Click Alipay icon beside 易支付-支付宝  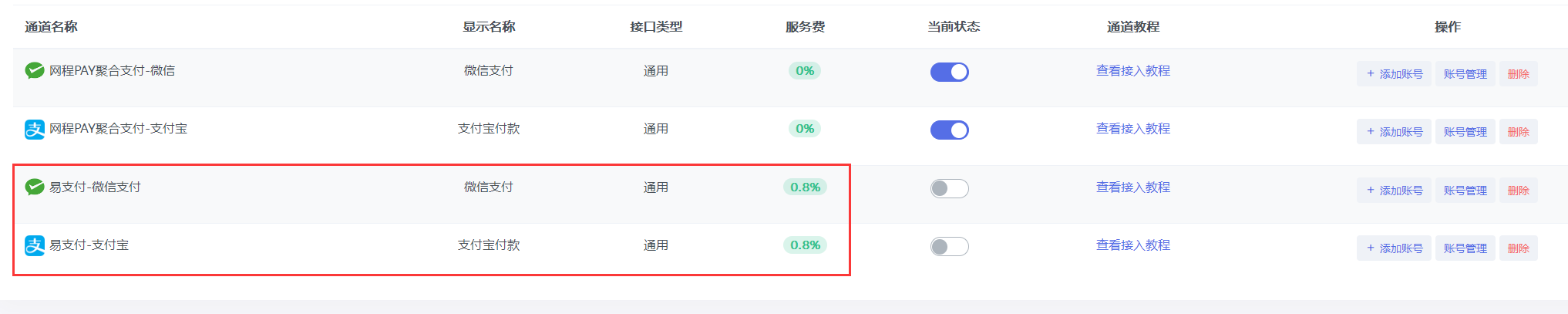point(35,245)
